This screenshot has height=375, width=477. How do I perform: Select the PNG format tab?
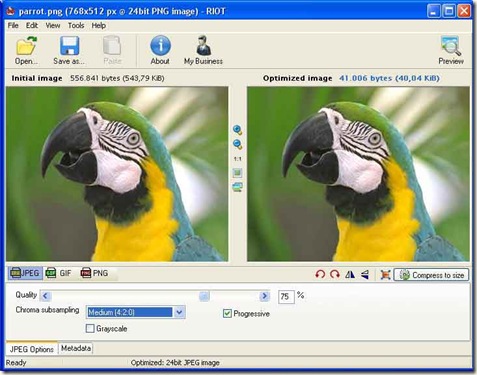click(94, 273)
